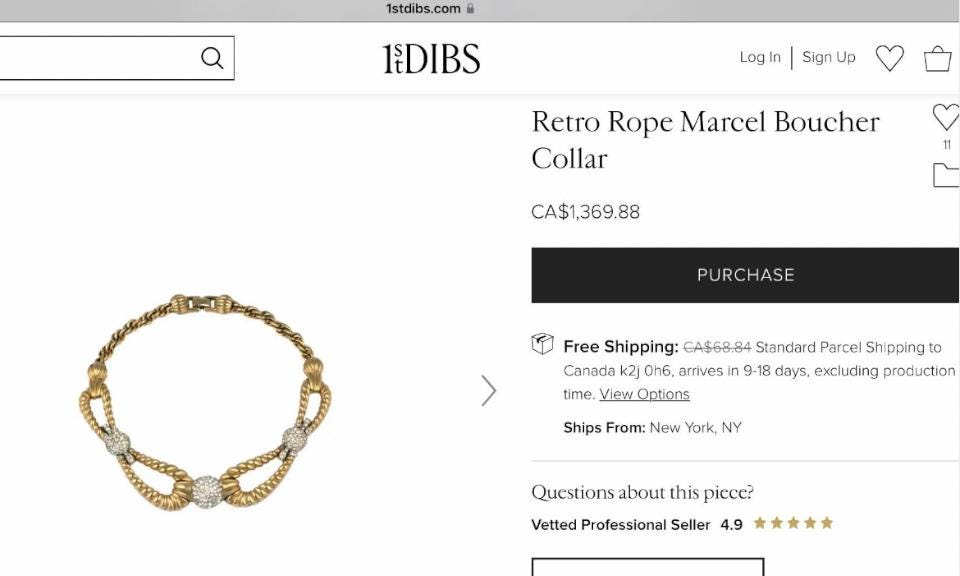This screenshot has width=960, height=576.
Task: Click the Log In link
Action: coord(760,57)
